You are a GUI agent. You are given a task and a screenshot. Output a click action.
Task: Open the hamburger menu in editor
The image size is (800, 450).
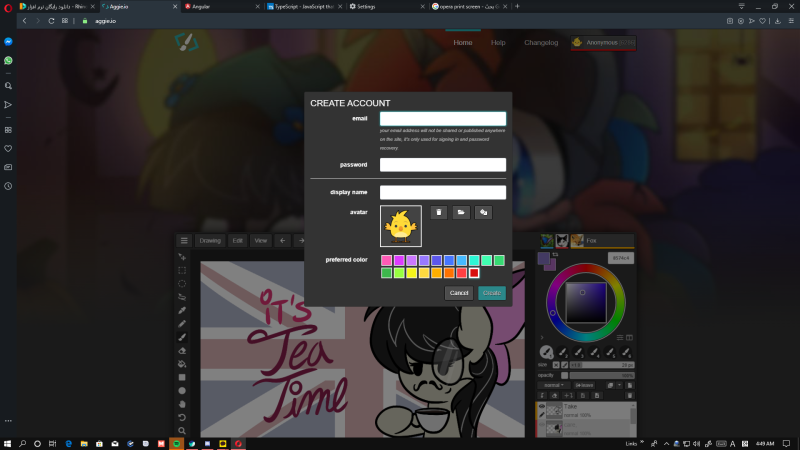click(184, 240)
